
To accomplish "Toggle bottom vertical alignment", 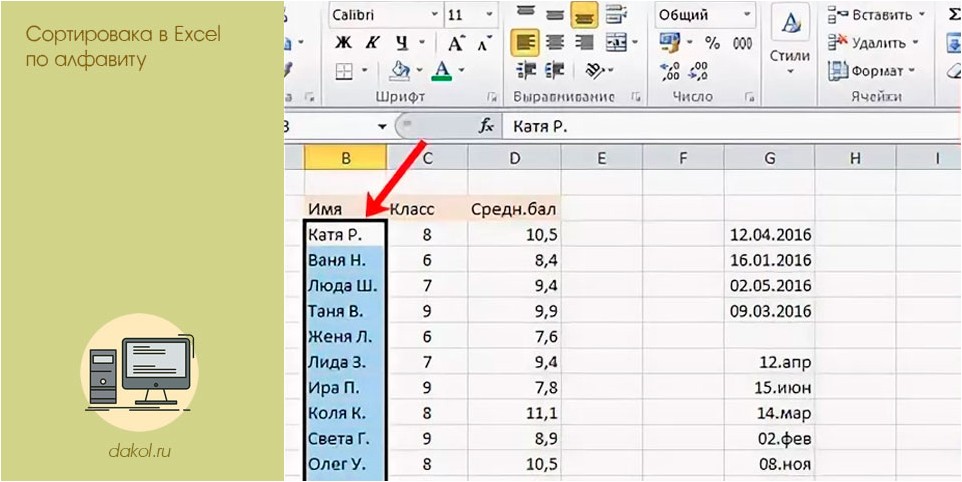I will (584, 13).
